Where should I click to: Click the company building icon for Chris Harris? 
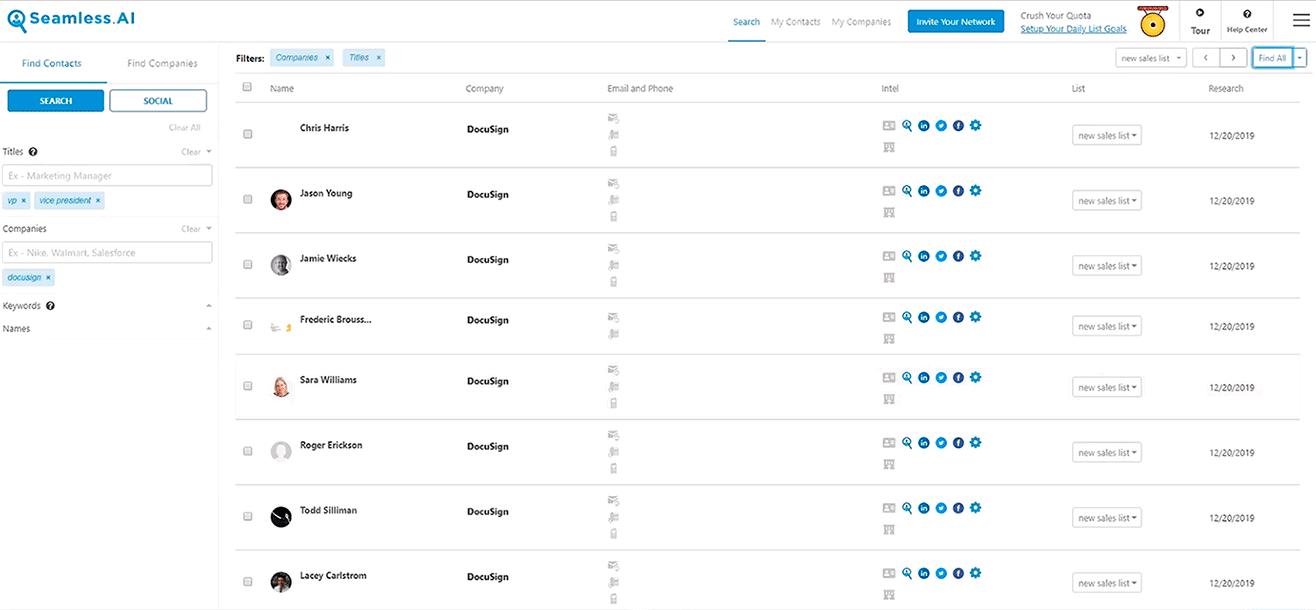889,147
